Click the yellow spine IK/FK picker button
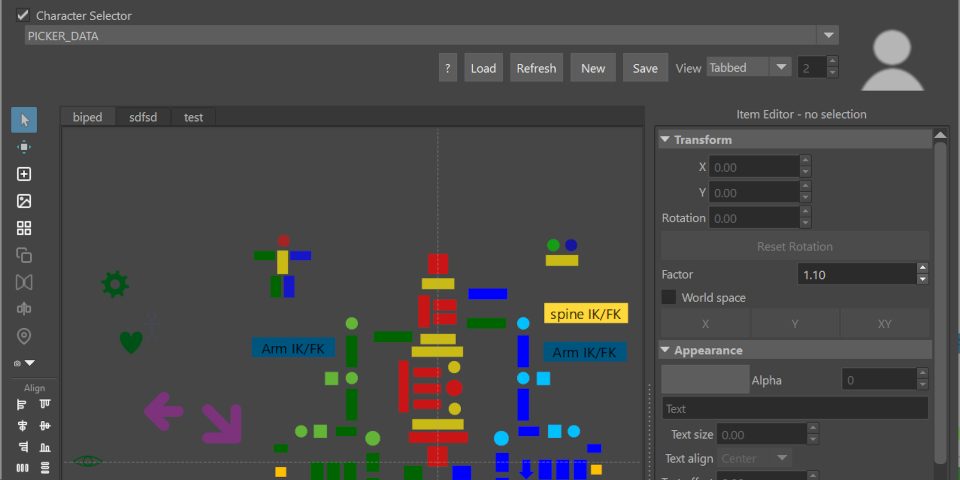 tap(585, 314)
